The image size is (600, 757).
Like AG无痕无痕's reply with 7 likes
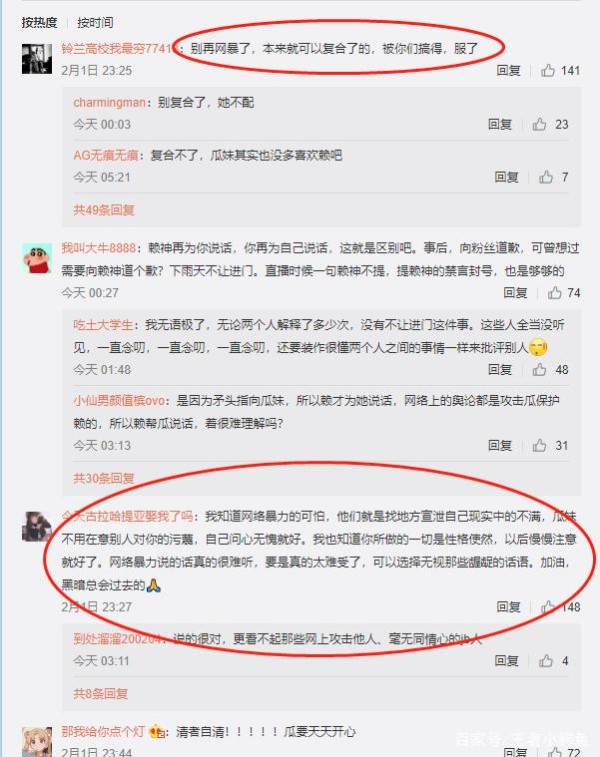[546, 177]
